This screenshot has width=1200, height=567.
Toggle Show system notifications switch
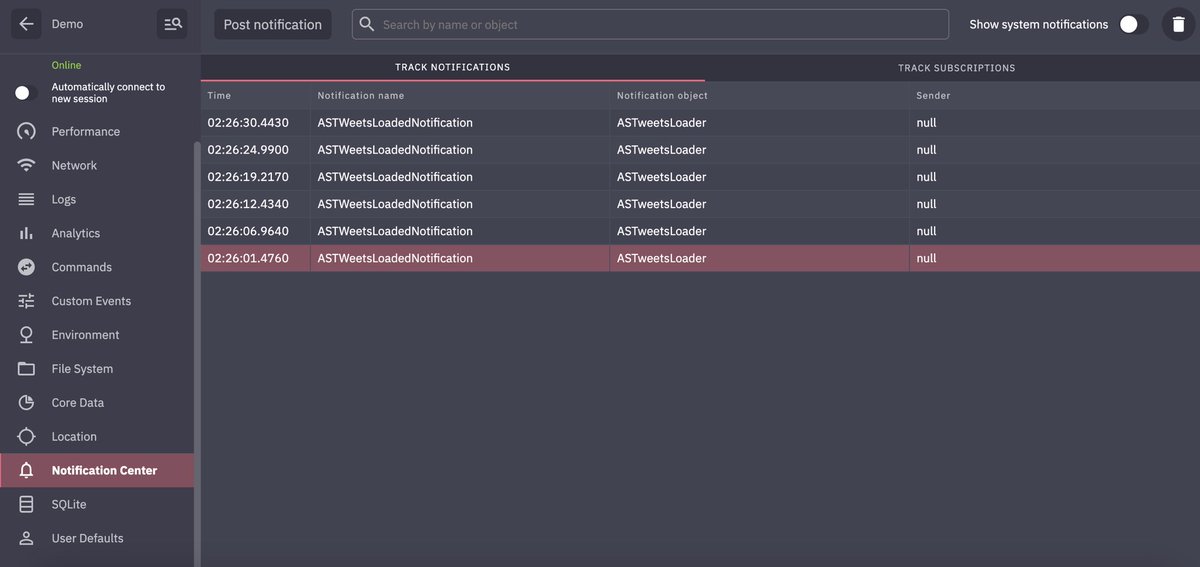point(1133,24)
